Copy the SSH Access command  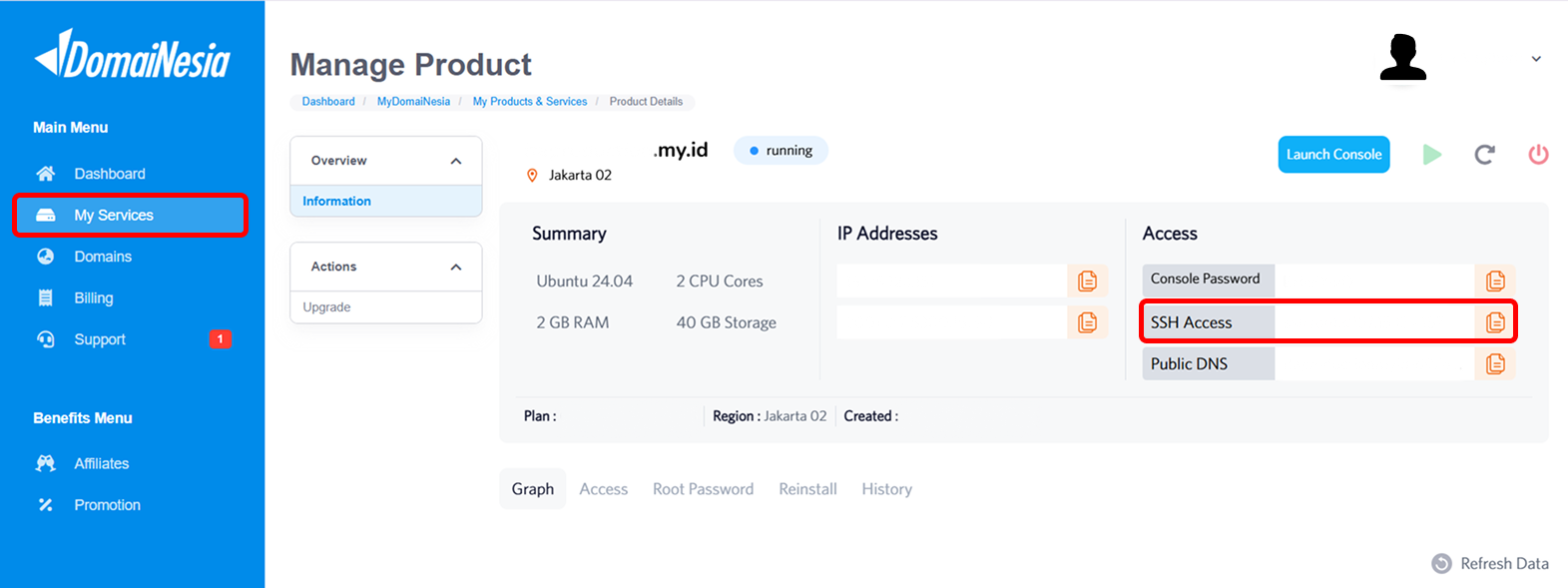[x=1495, y=322]
